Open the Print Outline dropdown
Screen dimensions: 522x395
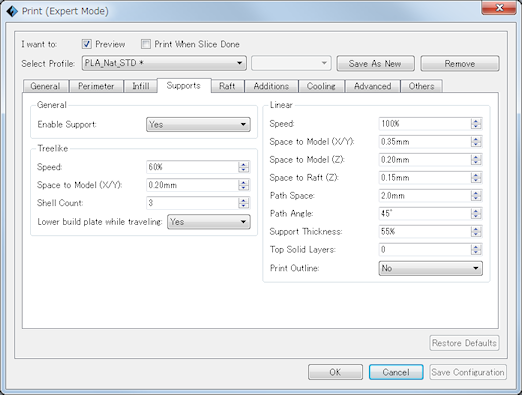(430, 268)
